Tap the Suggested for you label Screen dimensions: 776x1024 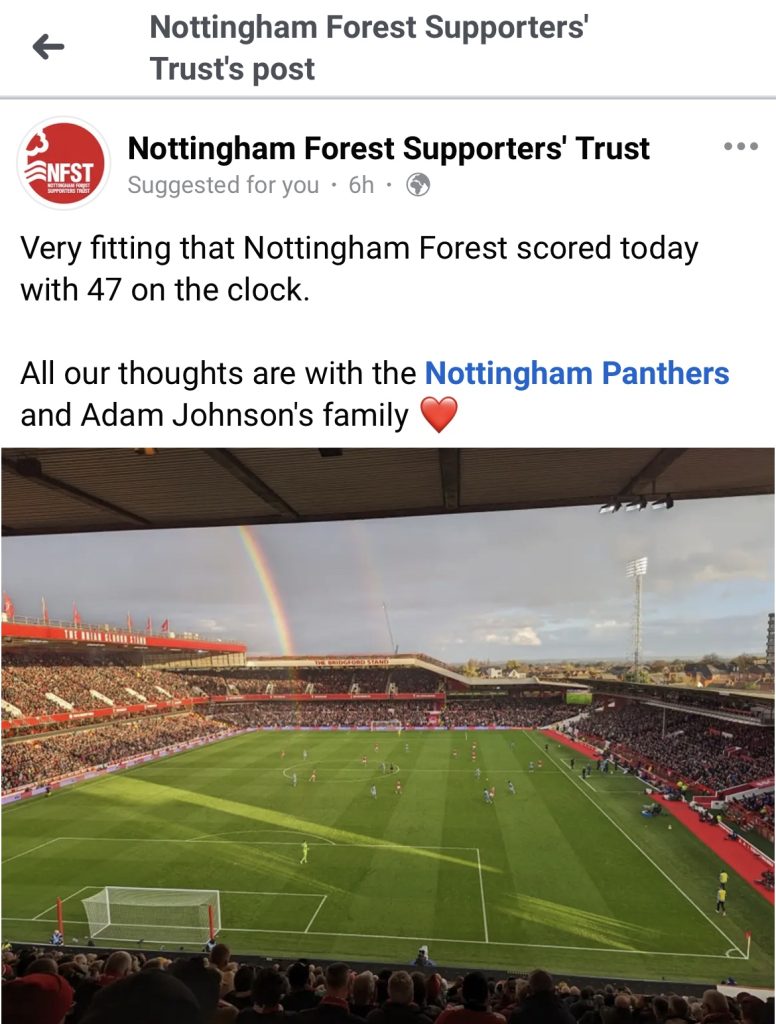click(x=223, y=185)
